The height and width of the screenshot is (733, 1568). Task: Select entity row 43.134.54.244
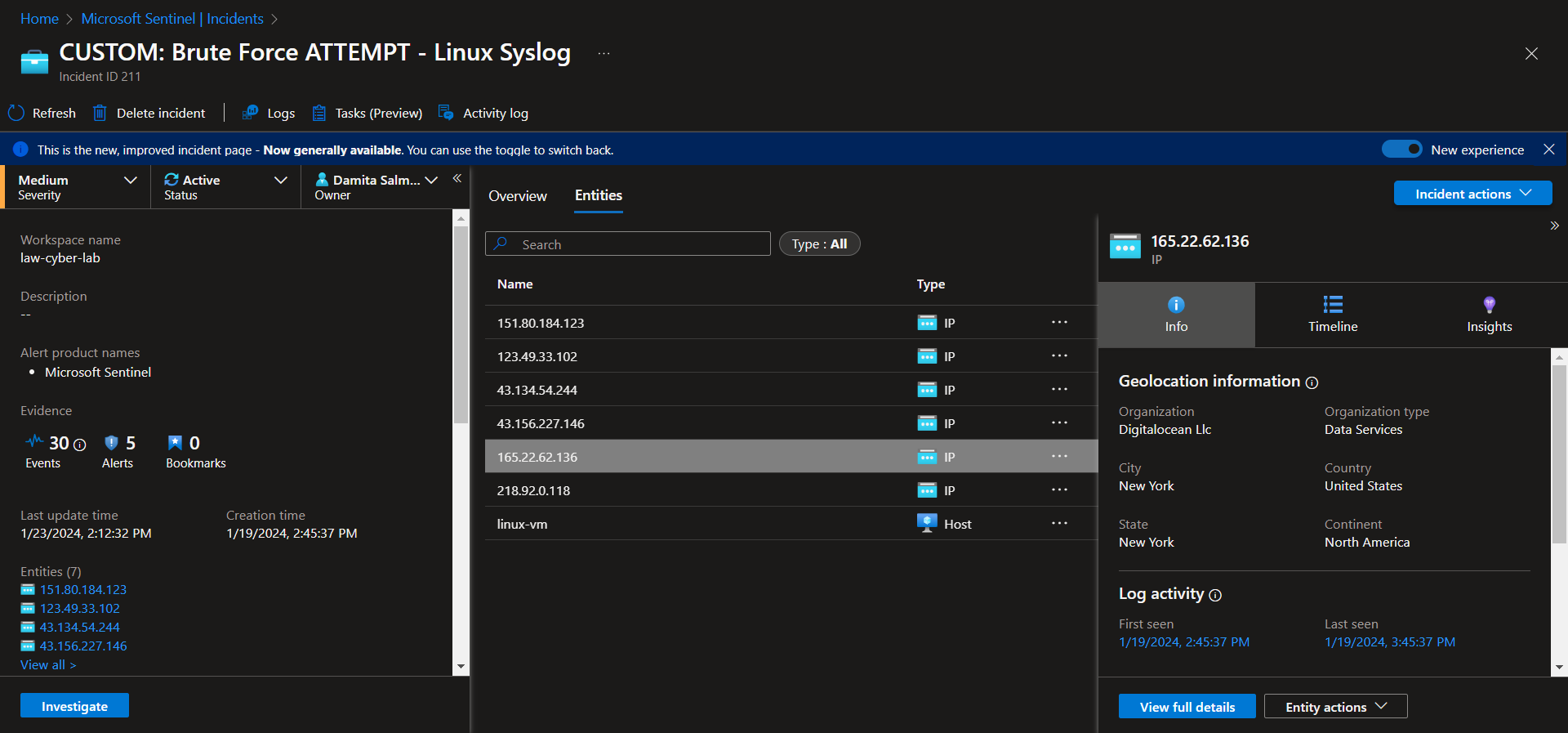[791, 390]
